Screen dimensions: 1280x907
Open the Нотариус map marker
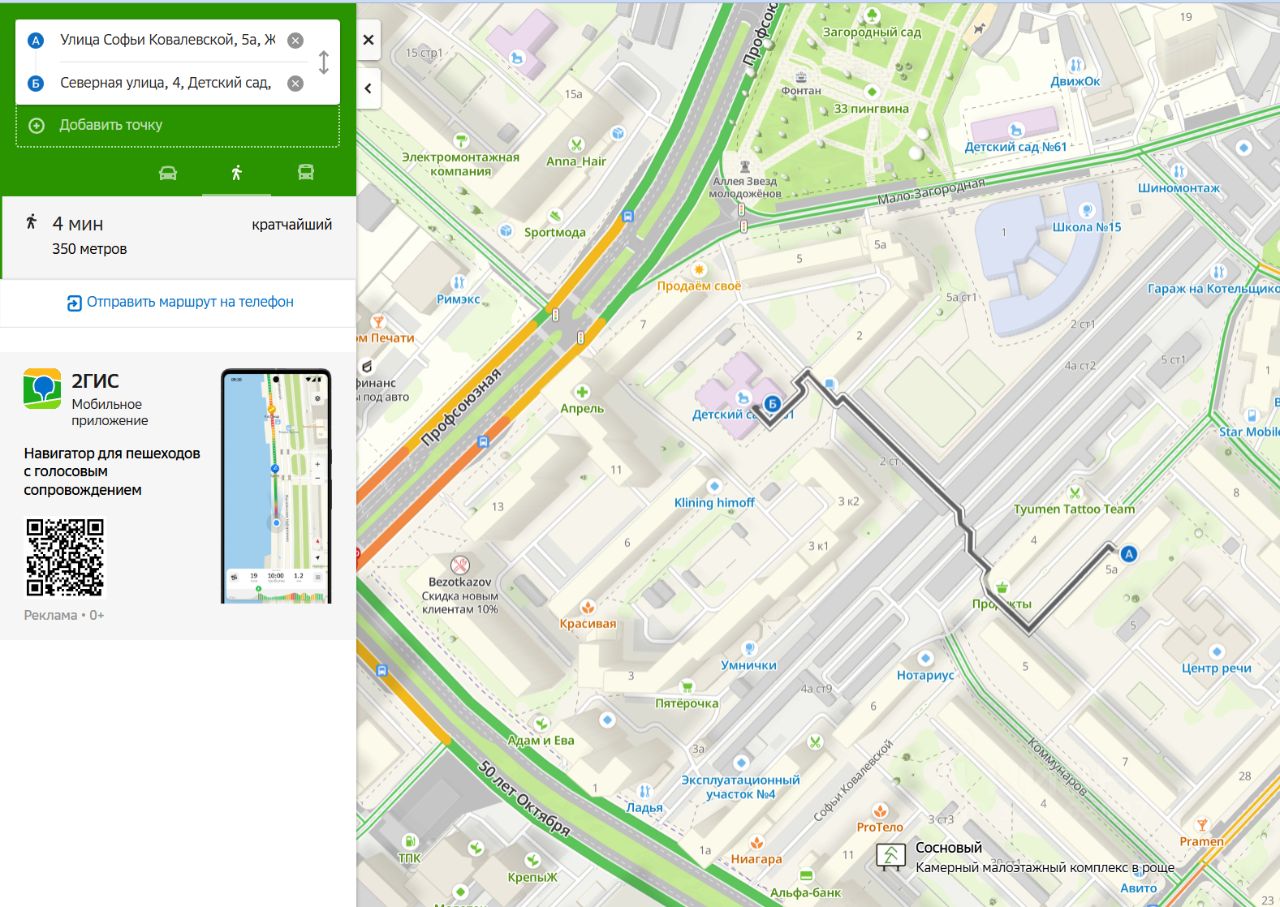tap(926, 658)
